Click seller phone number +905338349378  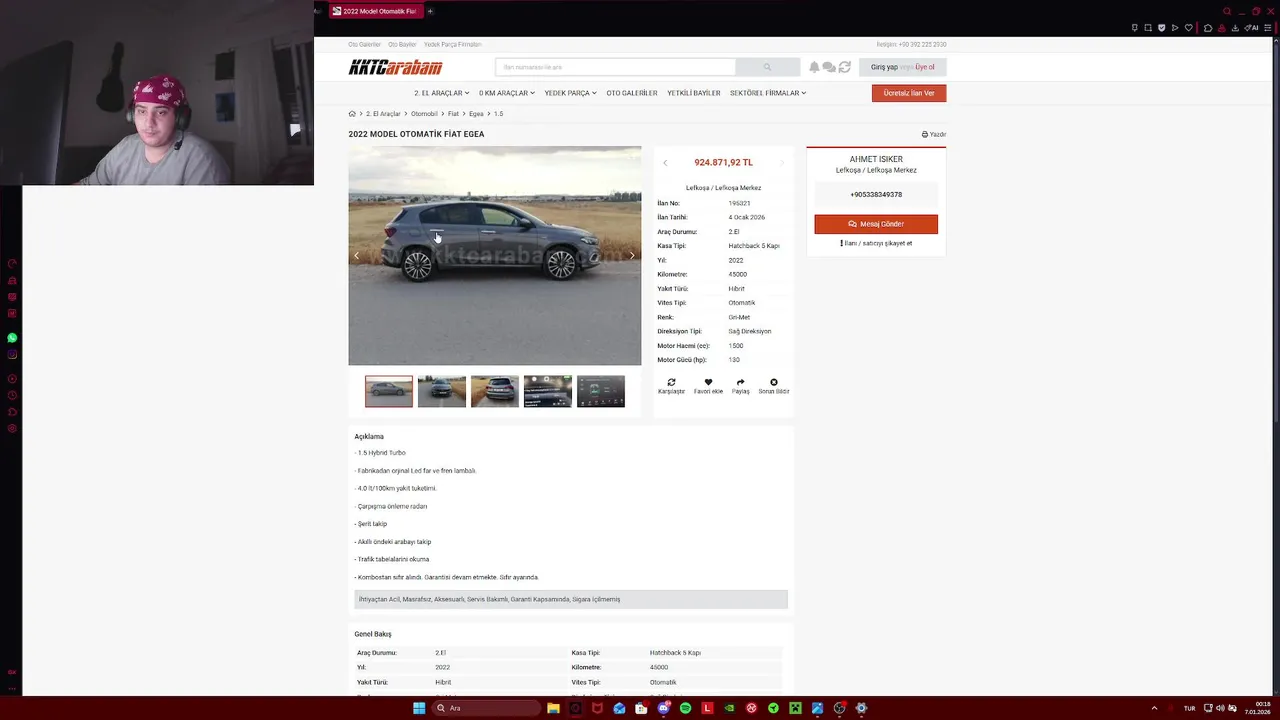pyautogui.click(x=876, y=195)
